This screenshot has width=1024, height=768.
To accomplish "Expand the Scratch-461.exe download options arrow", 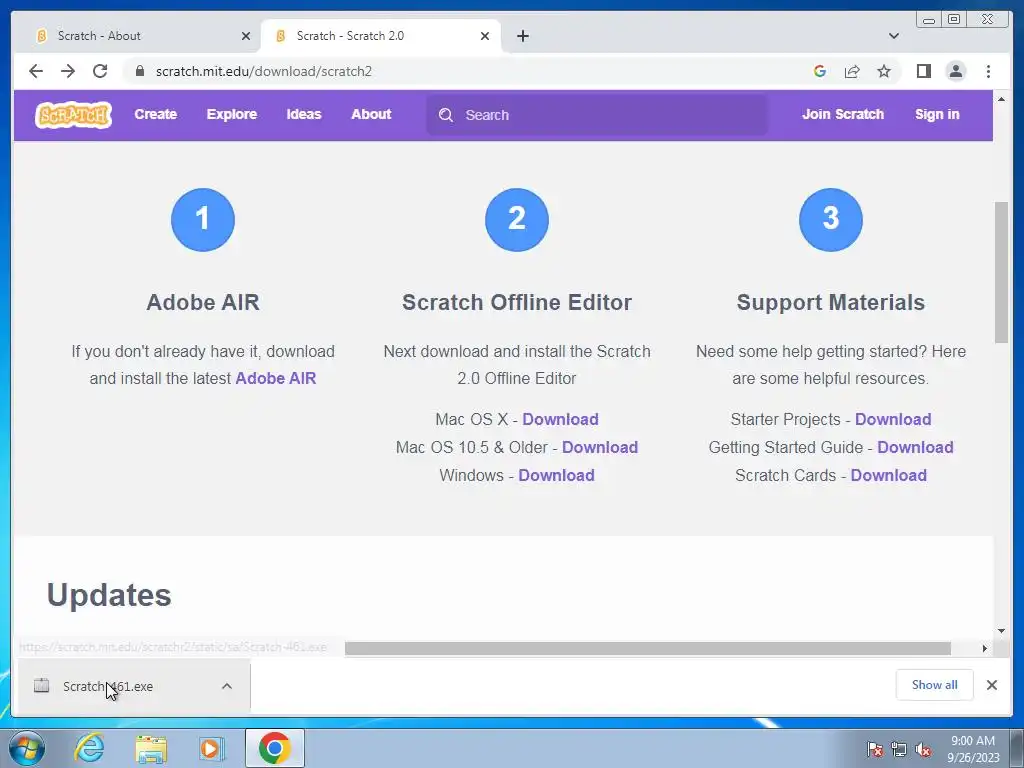I will click(227, 686).
